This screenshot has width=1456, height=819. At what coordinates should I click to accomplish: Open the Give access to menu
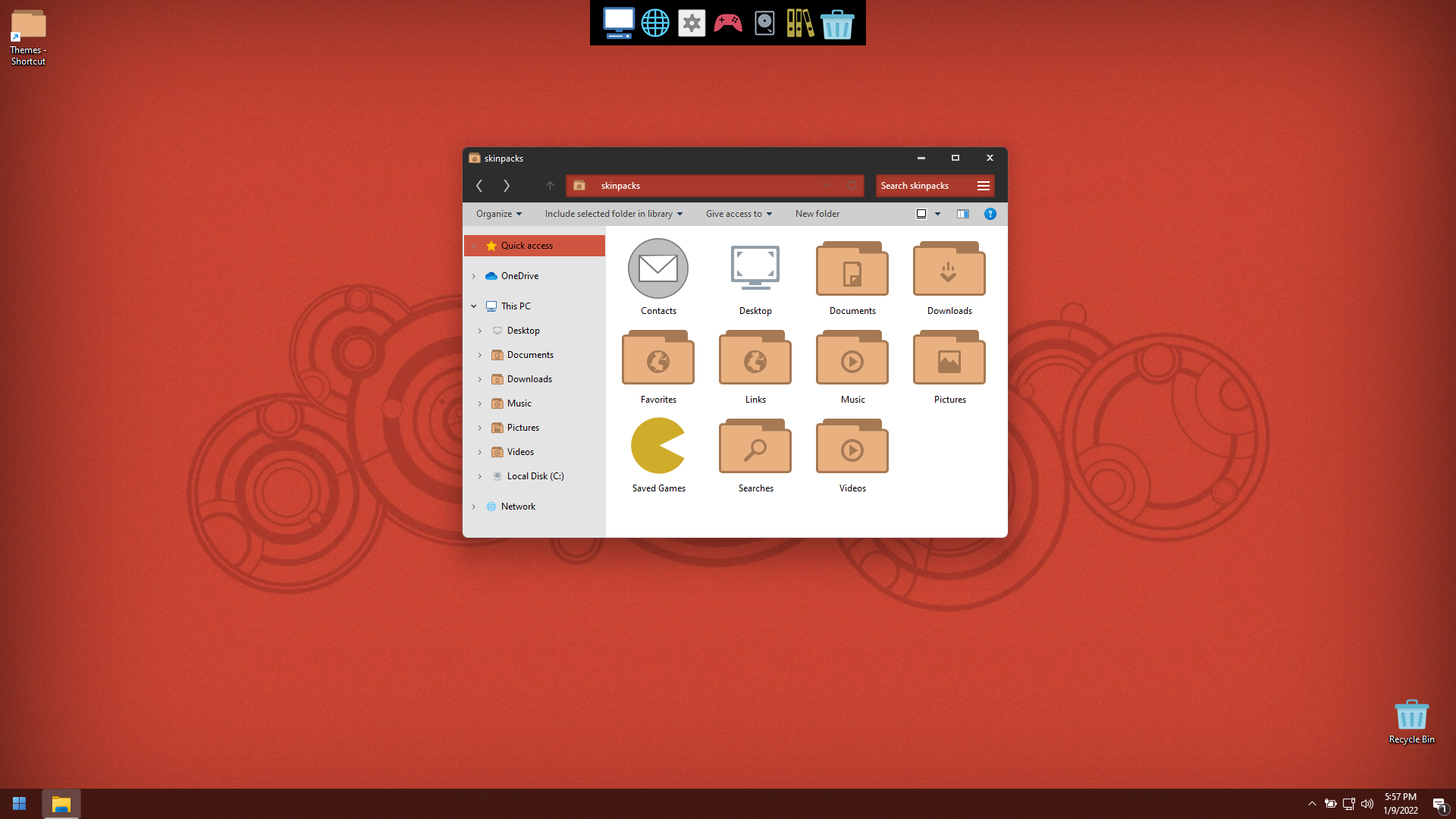point(738,214)
